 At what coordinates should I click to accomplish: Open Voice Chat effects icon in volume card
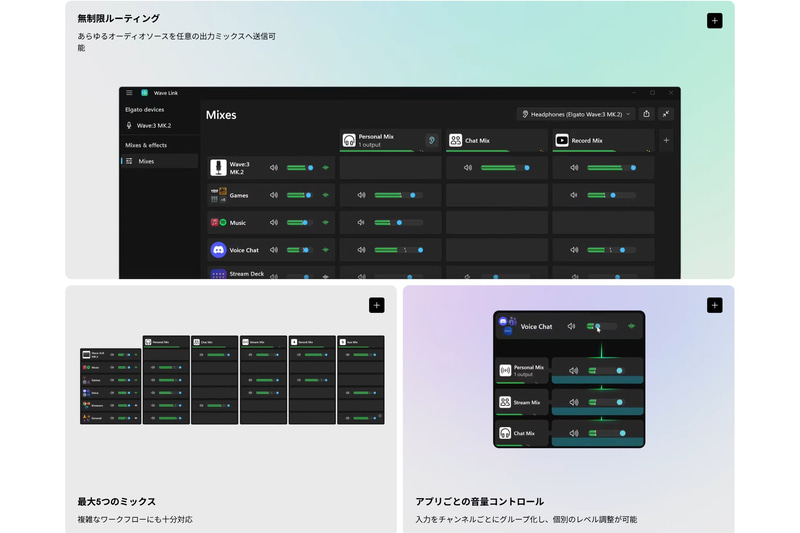pyautogui.click(x=631, y=326)
